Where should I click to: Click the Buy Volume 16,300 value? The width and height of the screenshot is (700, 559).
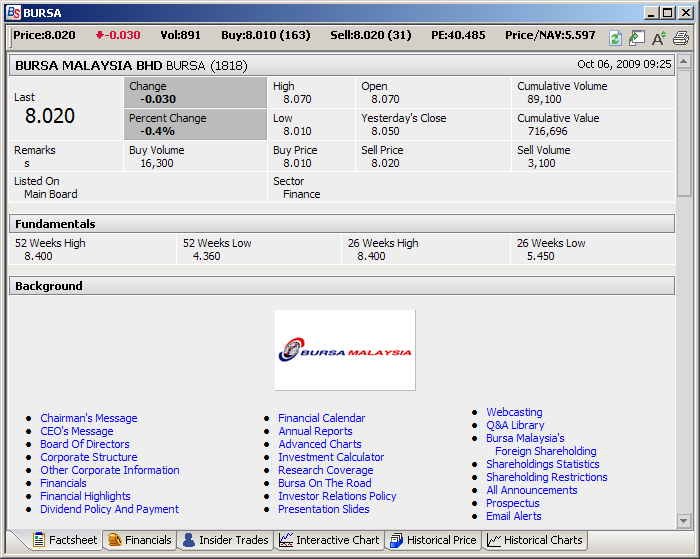tap(157, 164)
